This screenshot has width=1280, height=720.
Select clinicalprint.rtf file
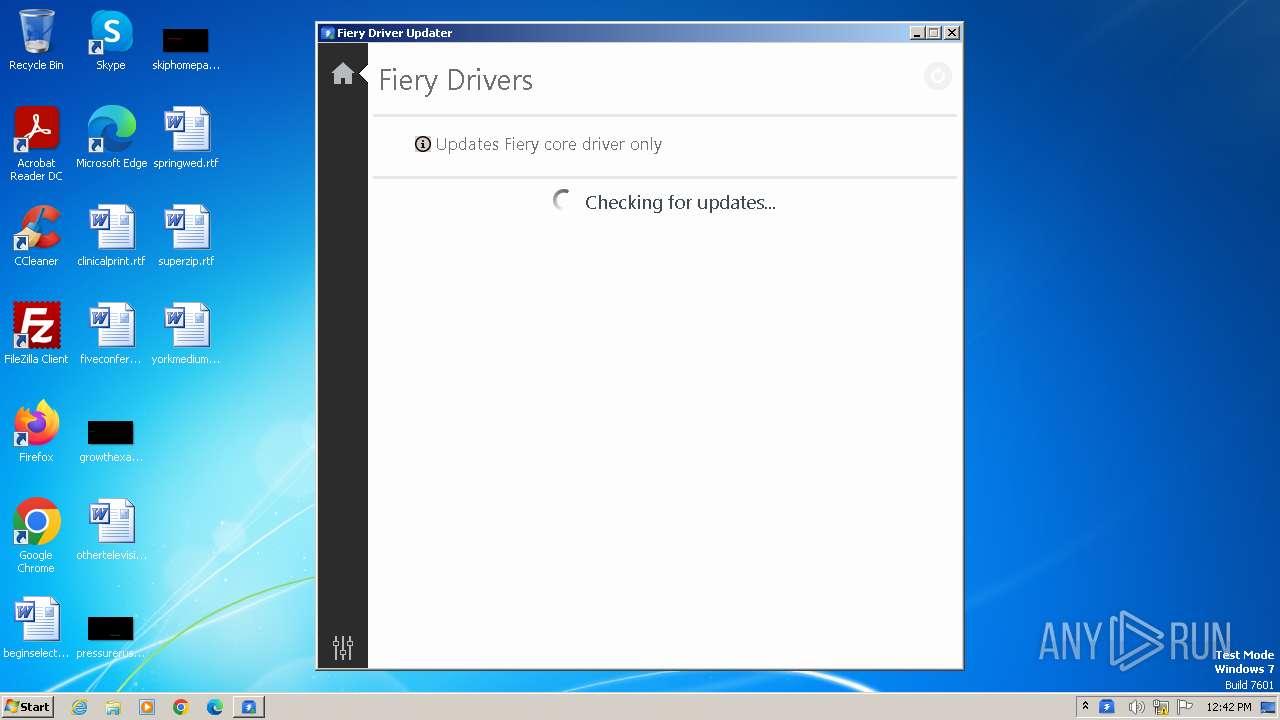(x=111, y=236)
